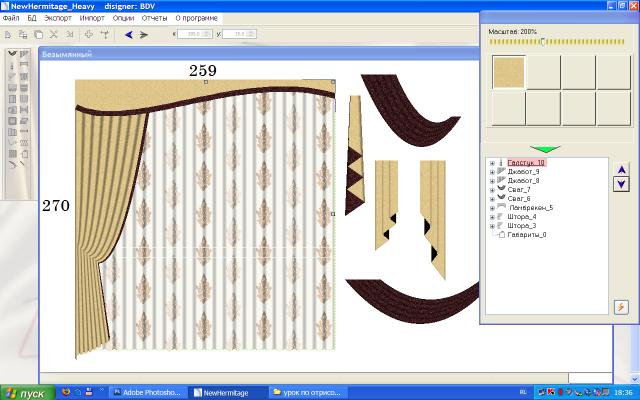Move selected layer down with blue arrow
The image size is (640, 400).
(621, 184)
